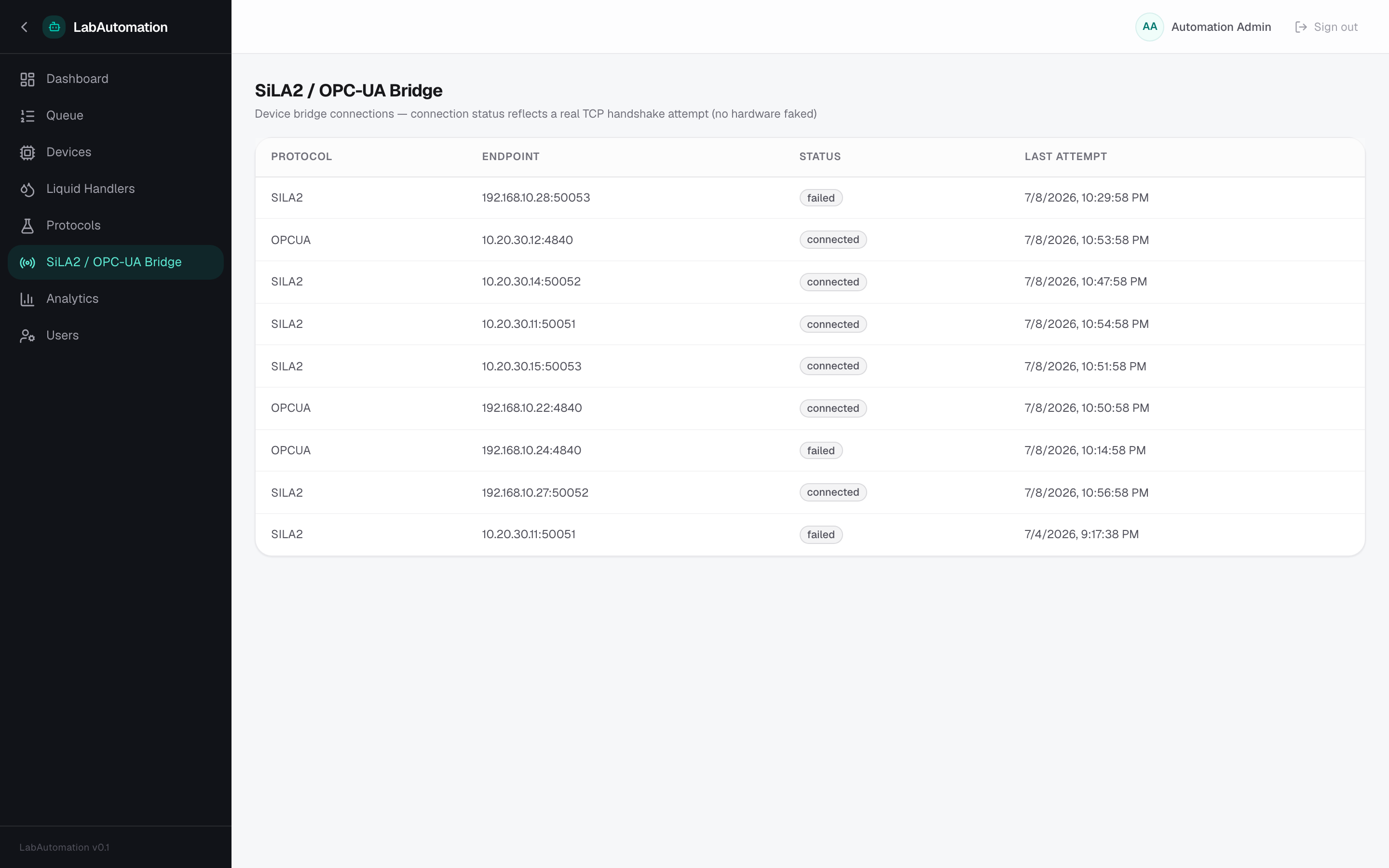Click the Dashboard grid icon
This screenshot has width=1389, height=868.
[27, 79]
